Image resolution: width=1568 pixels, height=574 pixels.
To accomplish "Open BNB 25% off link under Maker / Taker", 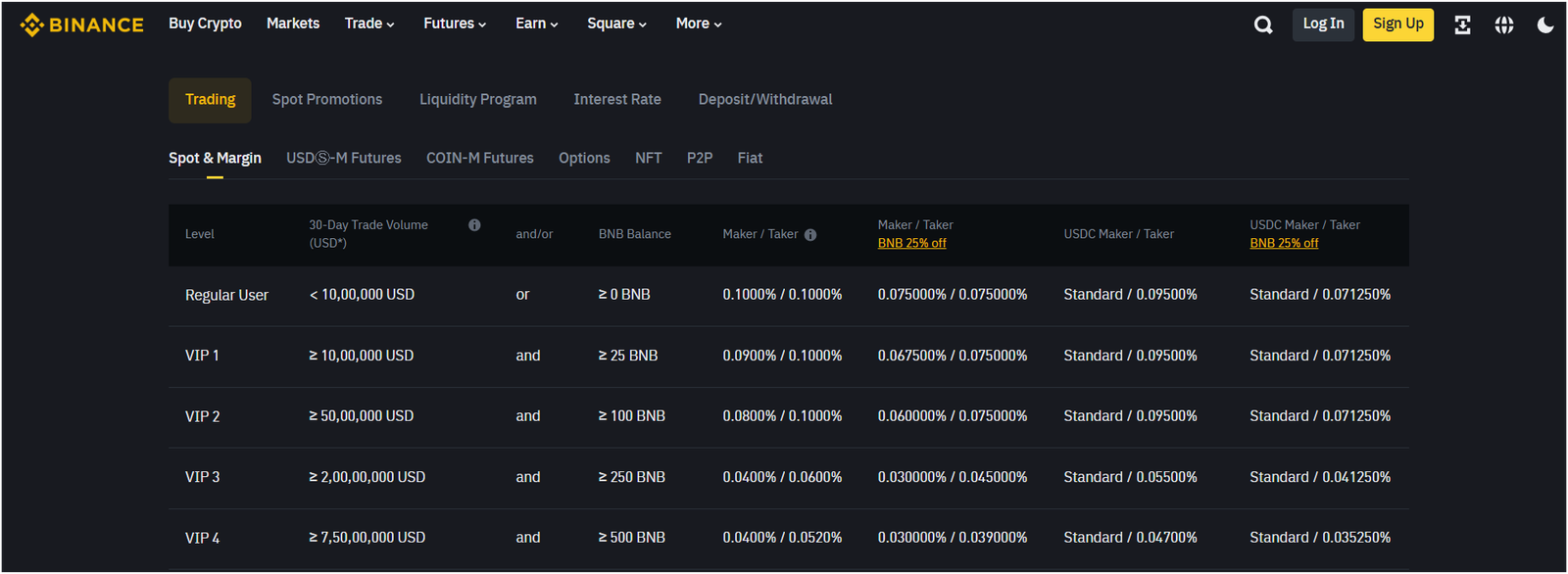I will point(911,244).
